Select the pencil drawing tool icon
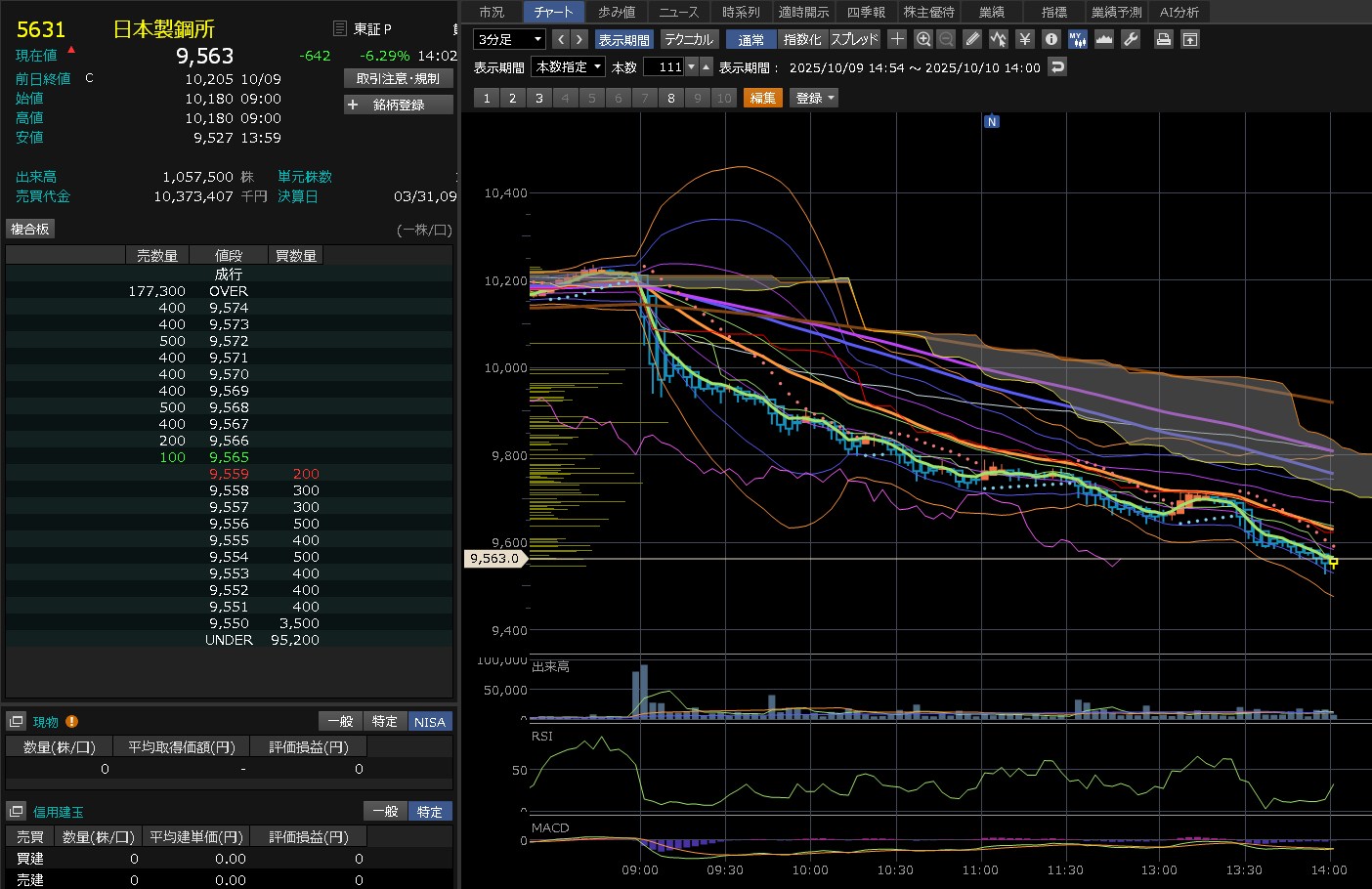 [x=971, y=39]
